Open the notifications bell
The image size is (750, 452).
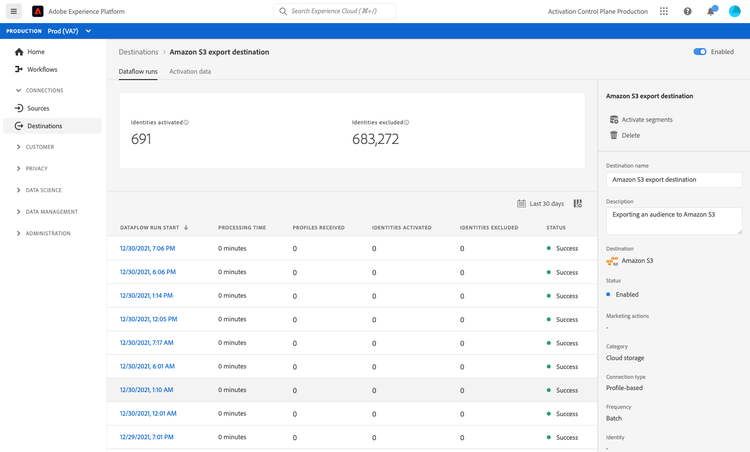pyautogui.click(x=711, y=11)
